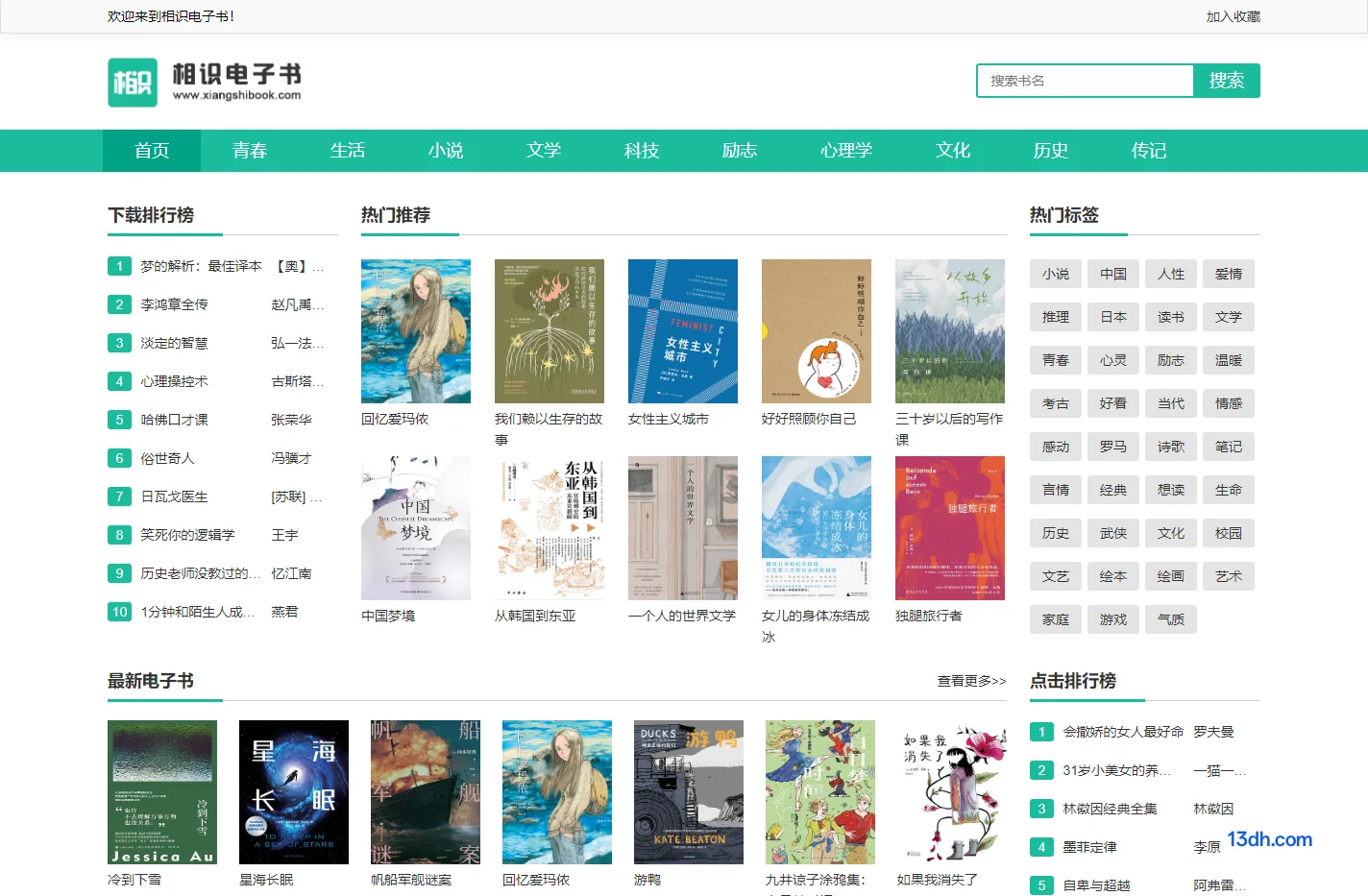Open 俗世奇人 ranking entry
This screenshot has width=1368, height=896.
[x=167, y=458]
